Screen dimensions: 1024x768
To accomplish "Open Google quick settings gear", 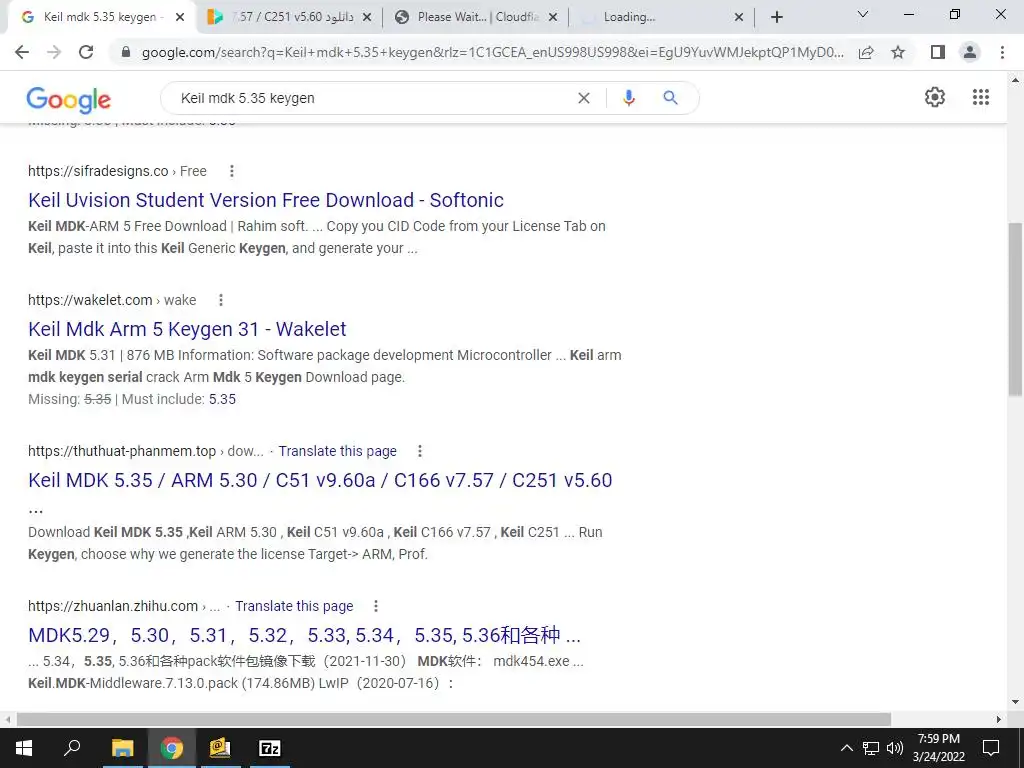I will (x=935, y=97).
